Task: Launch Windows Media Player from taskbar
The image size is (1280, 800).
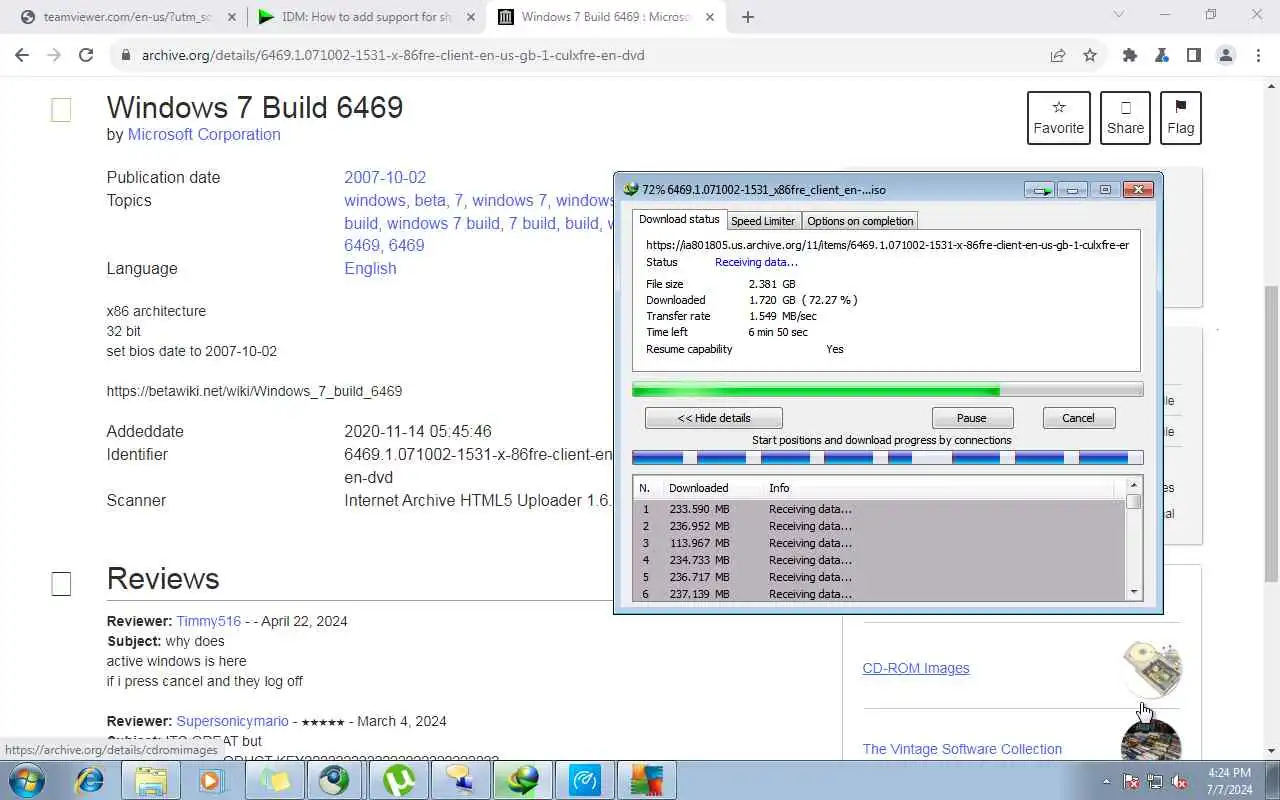Action: click(212, 780)
